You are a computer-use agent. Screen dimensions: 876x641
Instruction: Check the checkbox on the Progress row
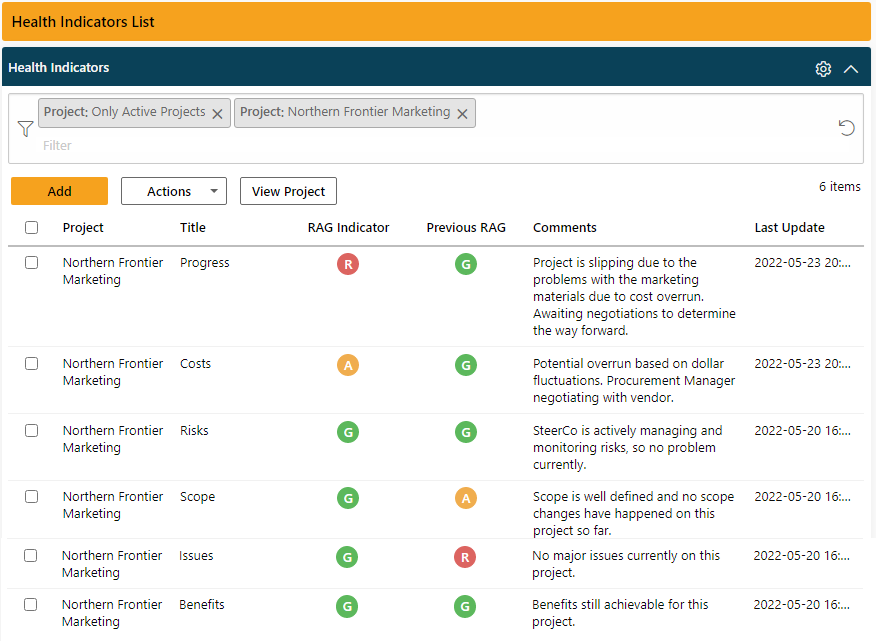point(31,263)
